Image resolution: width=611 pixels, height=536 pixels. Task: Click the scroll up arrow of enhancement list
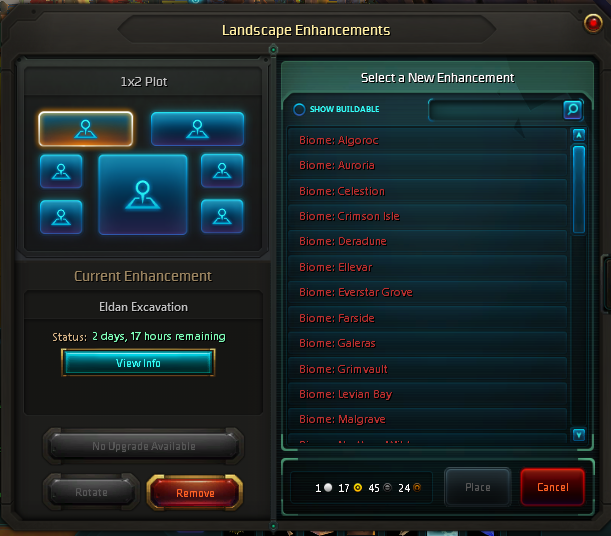[579, 135]
